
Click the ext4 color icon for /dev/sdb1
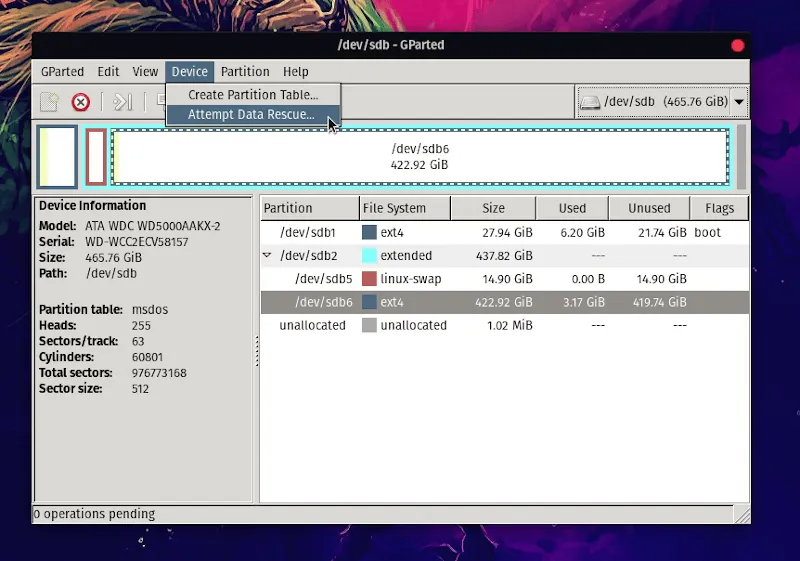click(x=369, y=233)
